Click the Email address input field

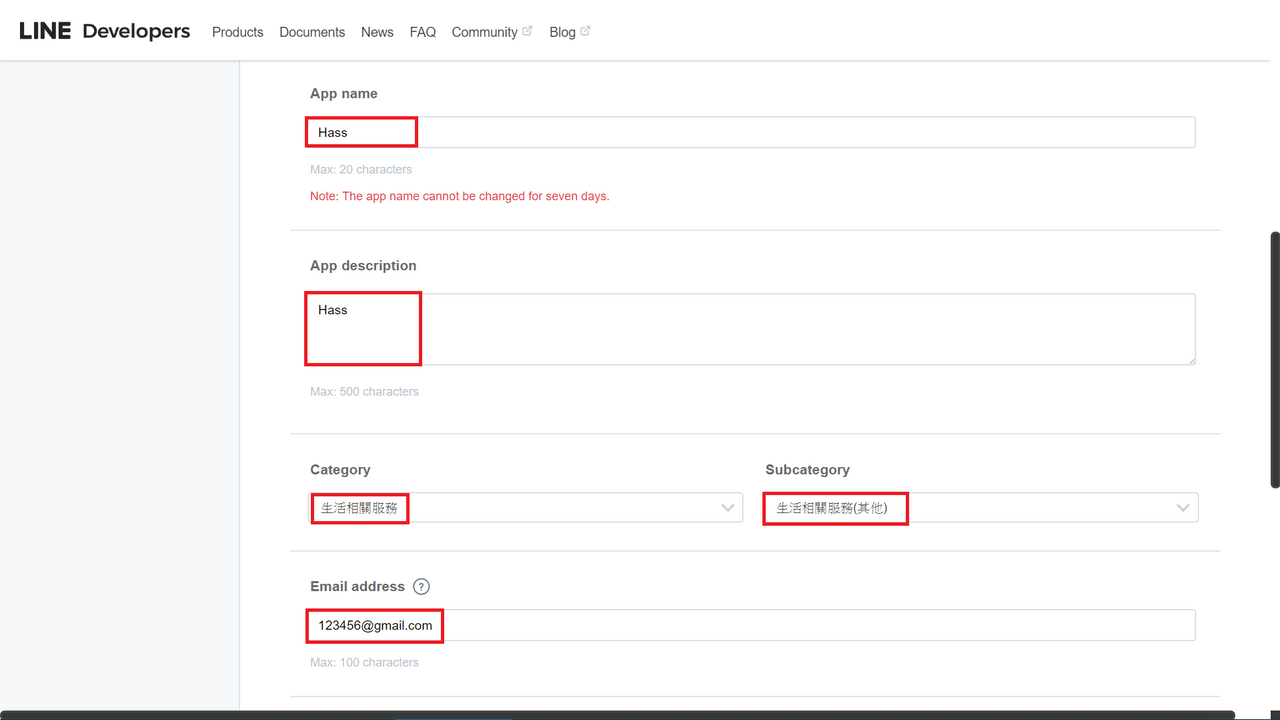[752, 625]
